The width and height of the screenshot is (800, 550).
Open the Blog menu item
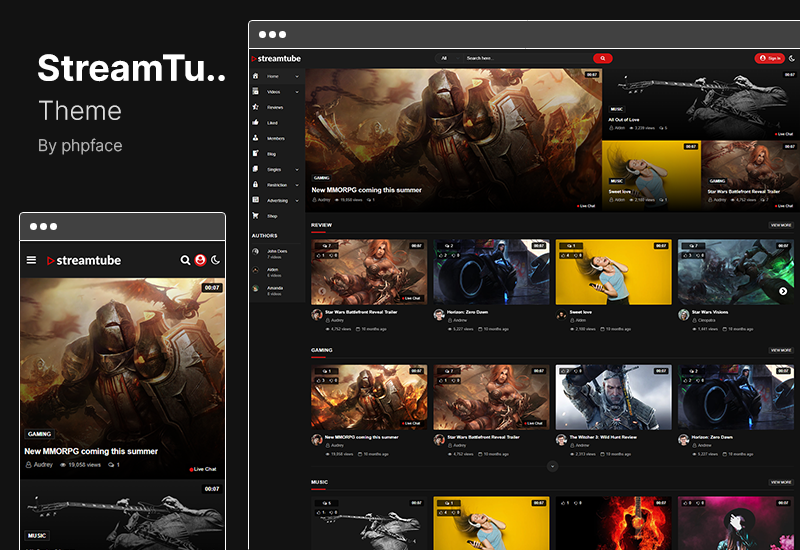pos(271,154)
